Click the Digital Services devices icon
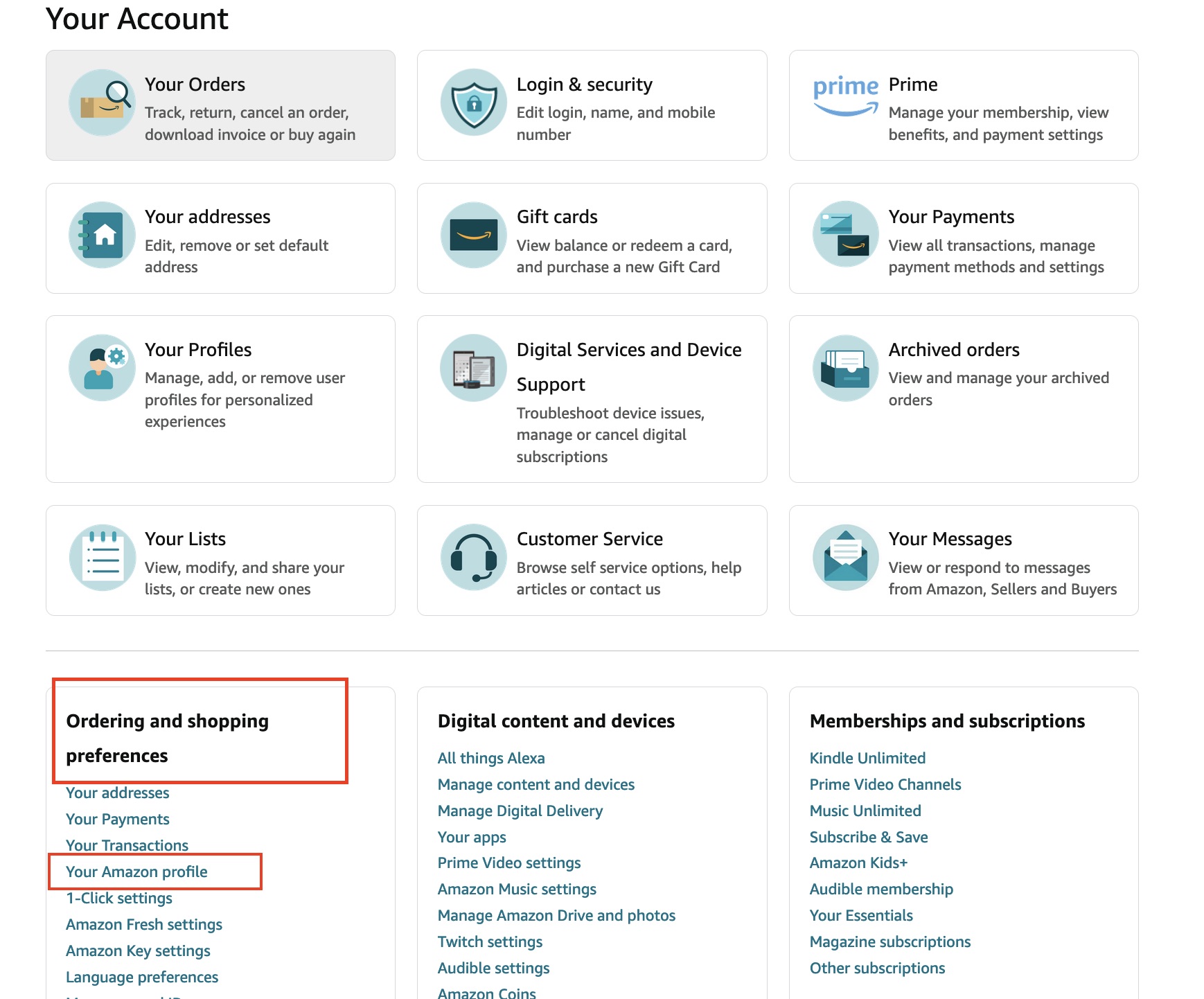Screen dimensions: 1204x999 point(474,368)
